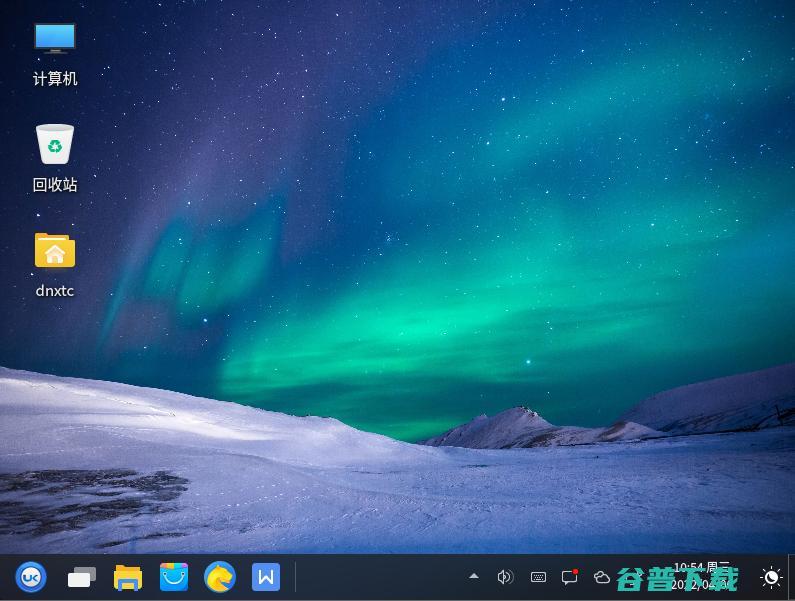This screenshot has width=795, height=601.
Task: Open the volume control tray icon
Action: pos(505,577)
